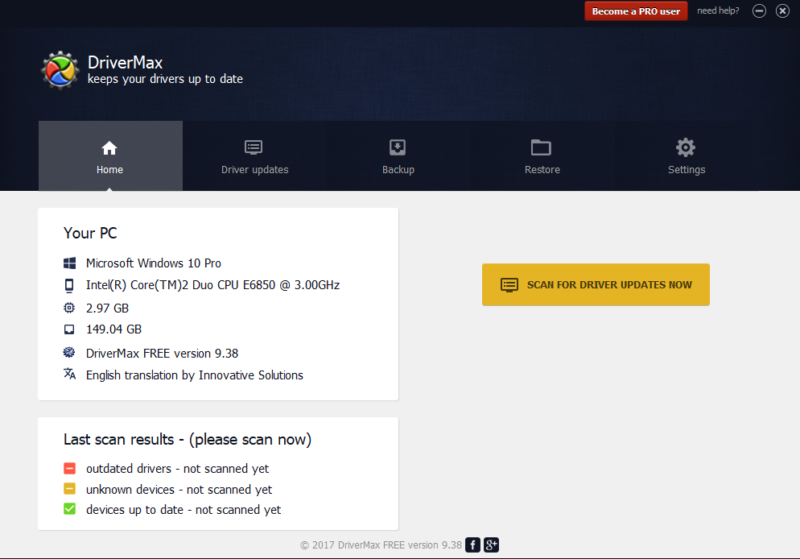The width and height of the screenshot is (800, 559).
Task: Click the green devices up to date checkmark
Action: [69, 509]
